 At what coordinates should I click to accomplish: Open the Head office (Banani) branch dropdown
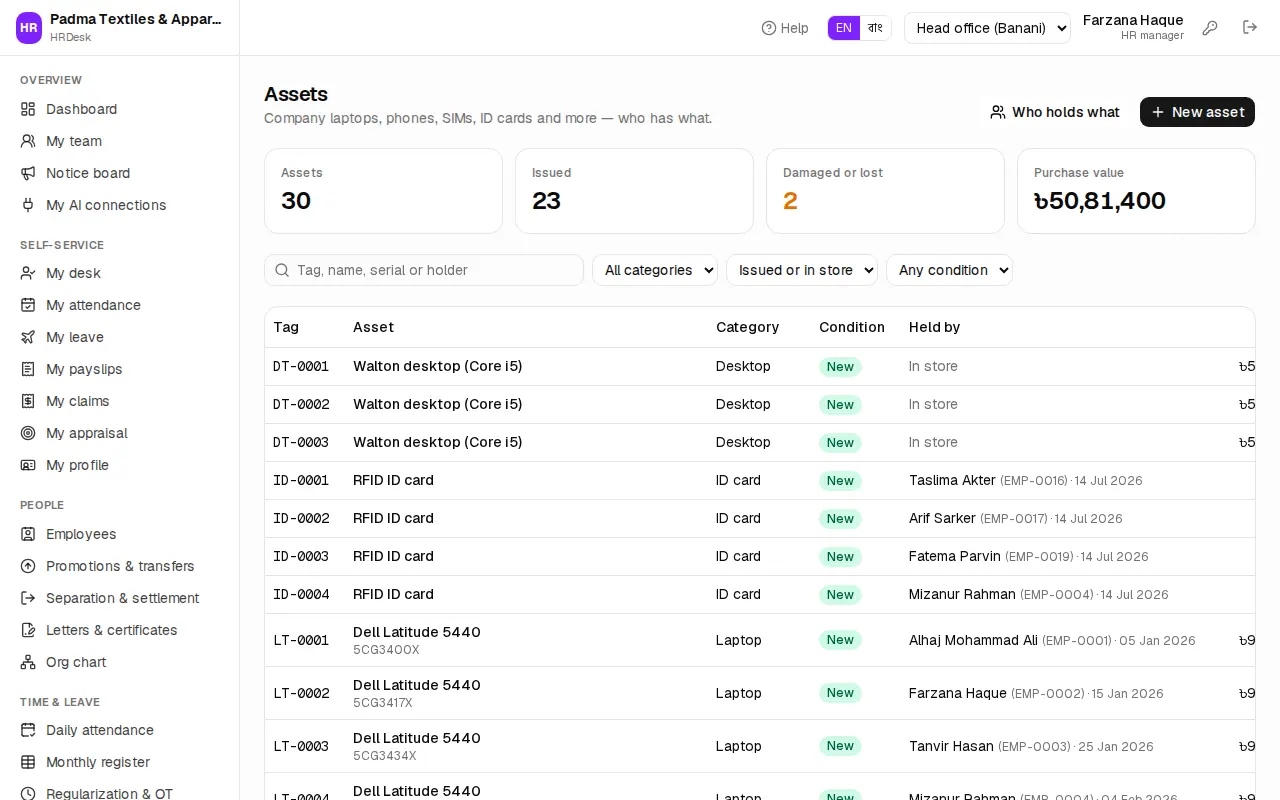click(987, 28)
